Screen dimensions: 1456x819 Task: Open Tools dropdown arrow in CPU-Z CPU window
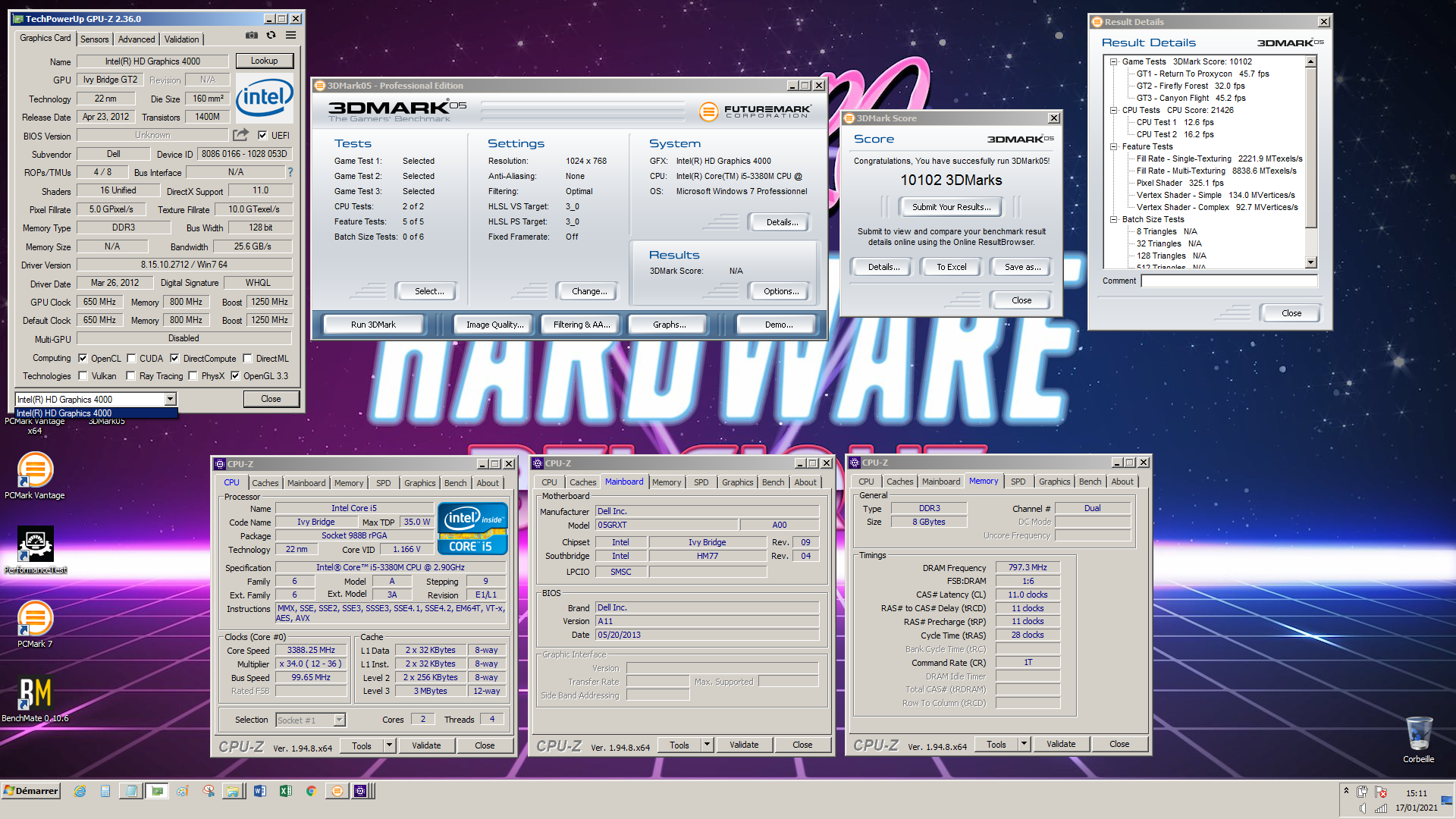point(390,745)
